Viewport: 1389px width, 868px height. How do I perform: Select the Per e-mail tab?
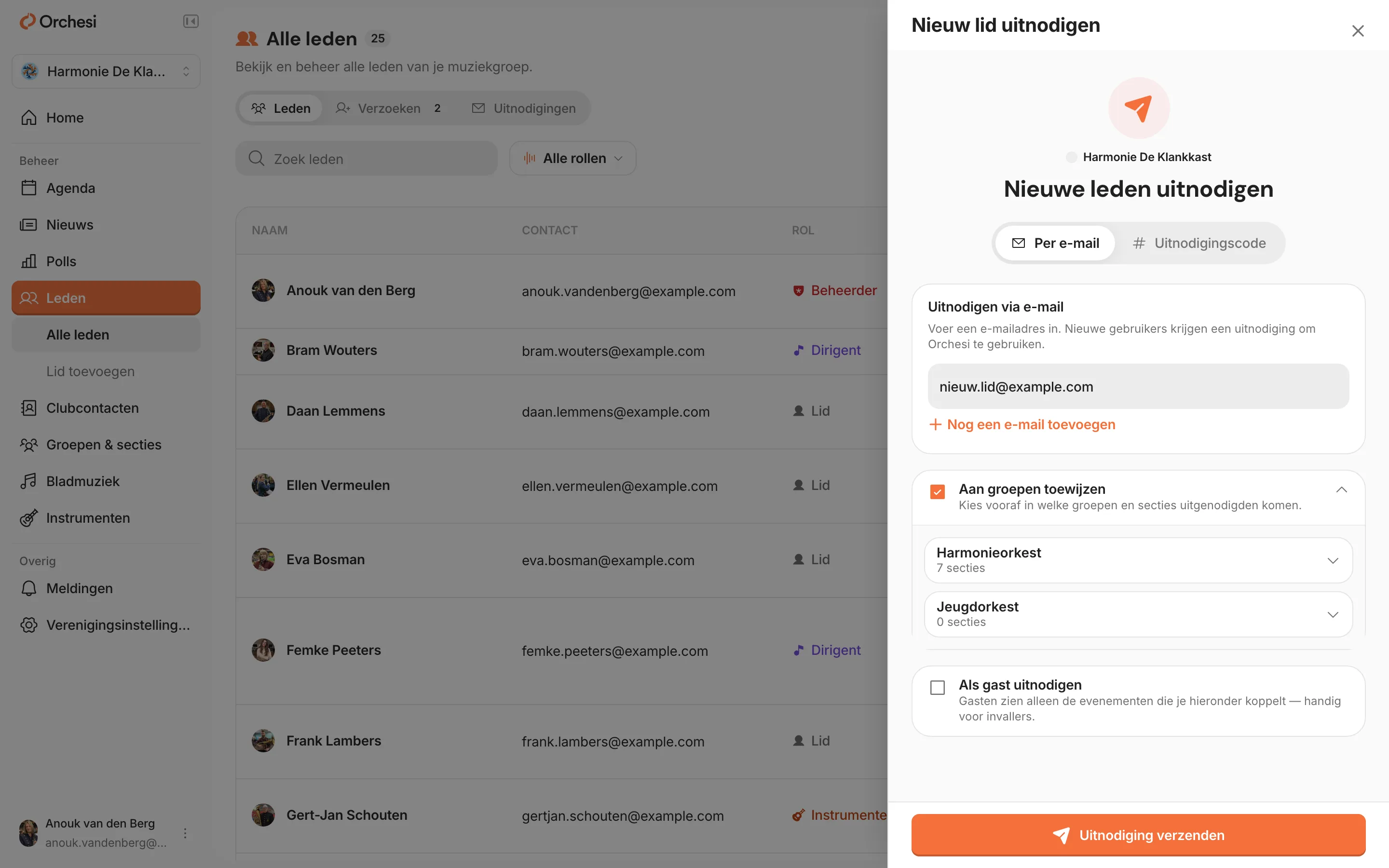point(1055,244)
